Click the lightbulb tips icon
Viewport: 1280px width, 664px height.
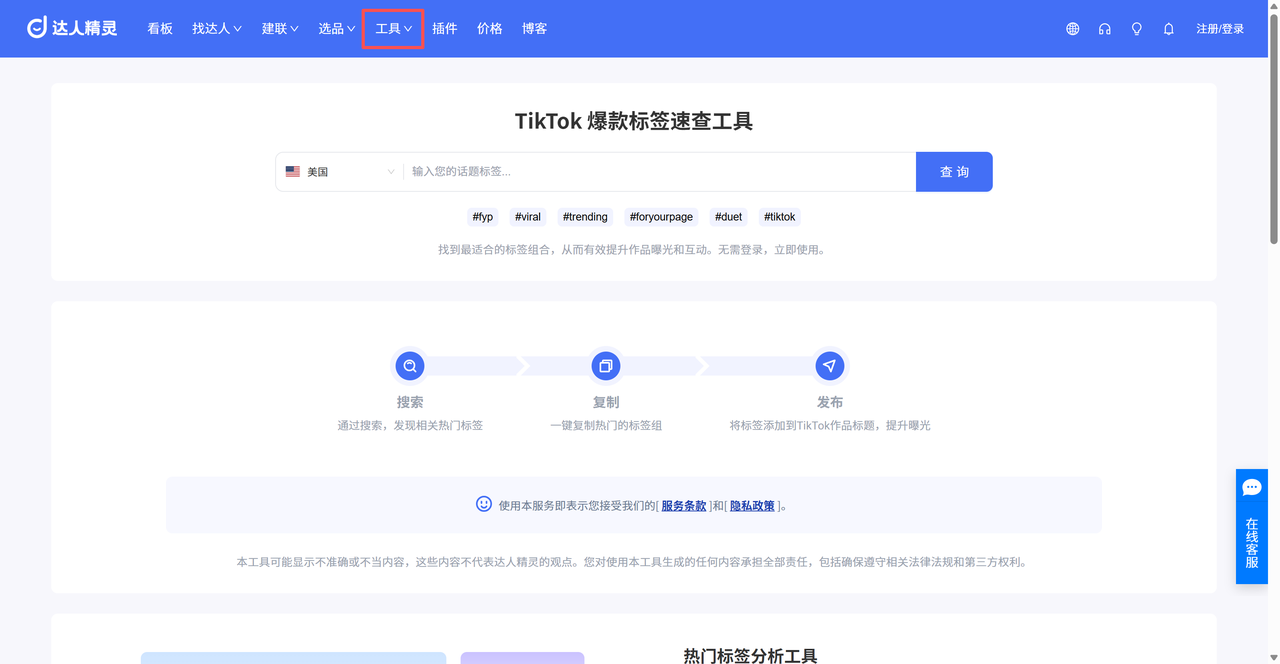(x=1136, y=29)
